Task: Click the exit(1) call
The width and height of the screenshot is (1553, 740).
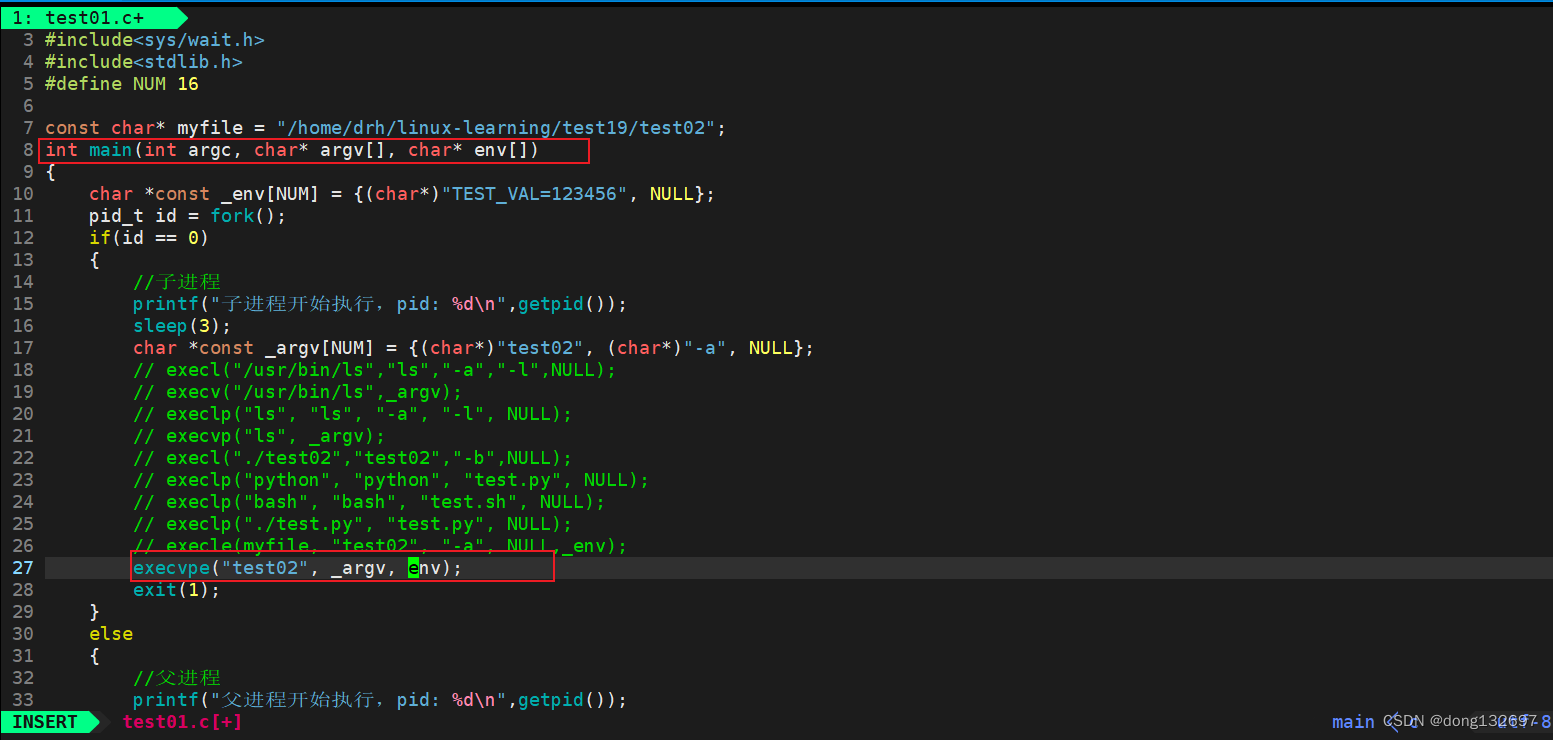Action: click(x=176, y=590)
